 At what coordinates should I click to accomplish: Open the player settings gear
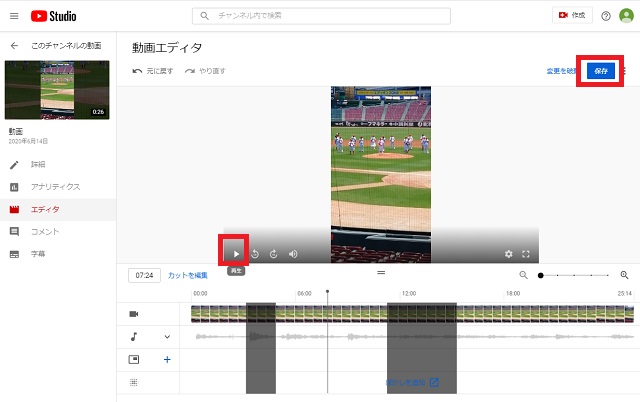point(509,254)
